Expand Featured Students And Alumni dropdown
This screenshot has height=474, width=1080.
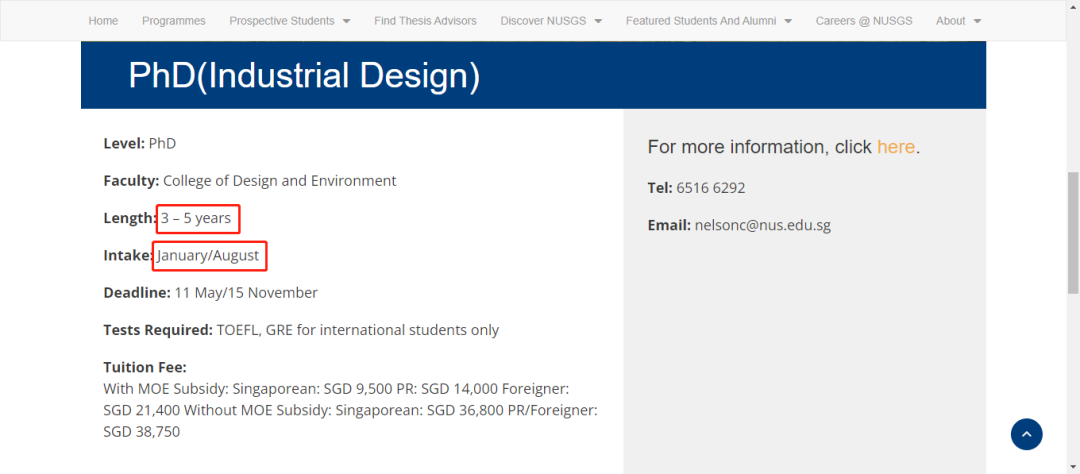(x=708, y=21)
